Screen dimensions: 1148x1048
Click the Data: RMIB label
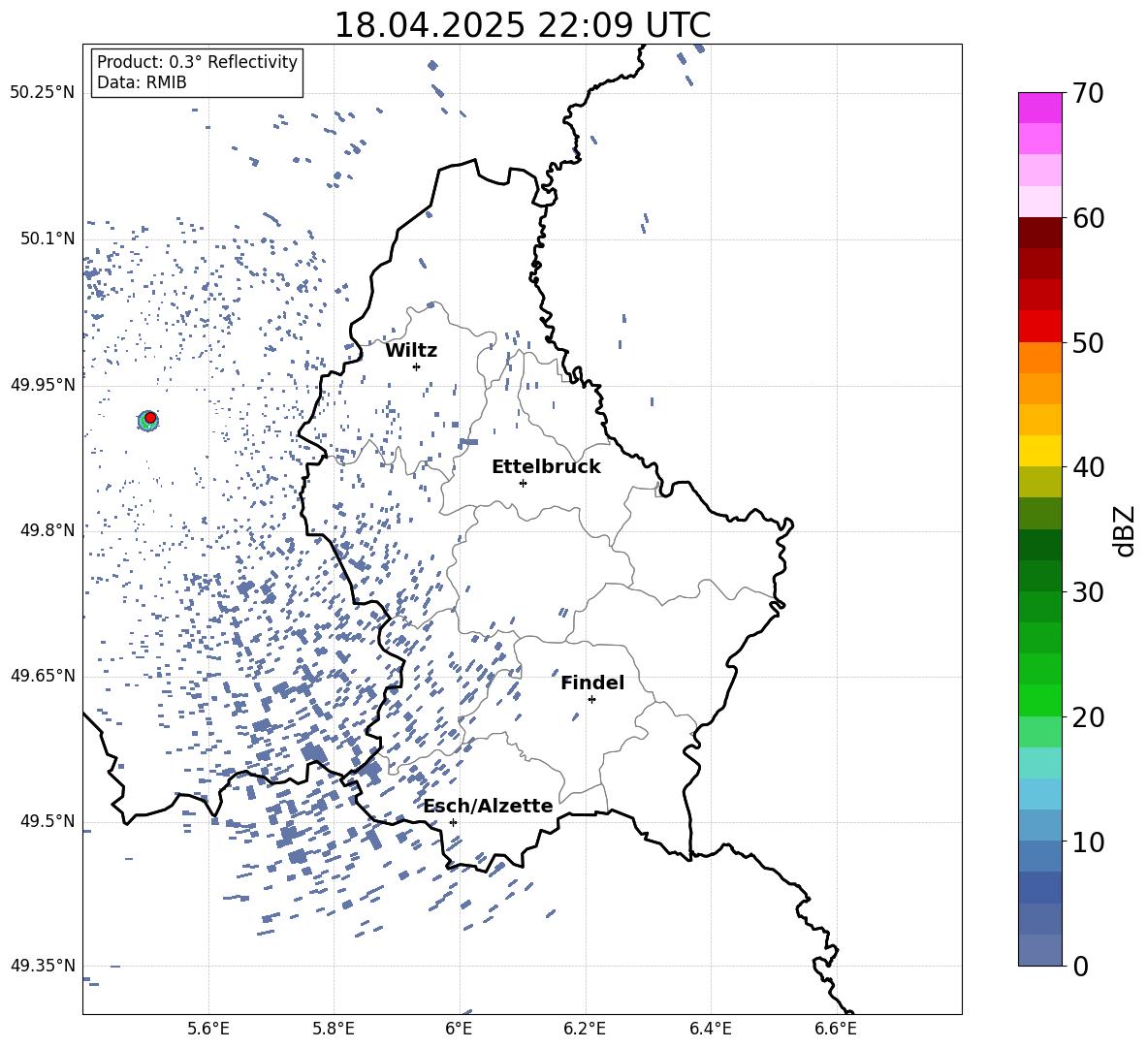click(142, 82)
